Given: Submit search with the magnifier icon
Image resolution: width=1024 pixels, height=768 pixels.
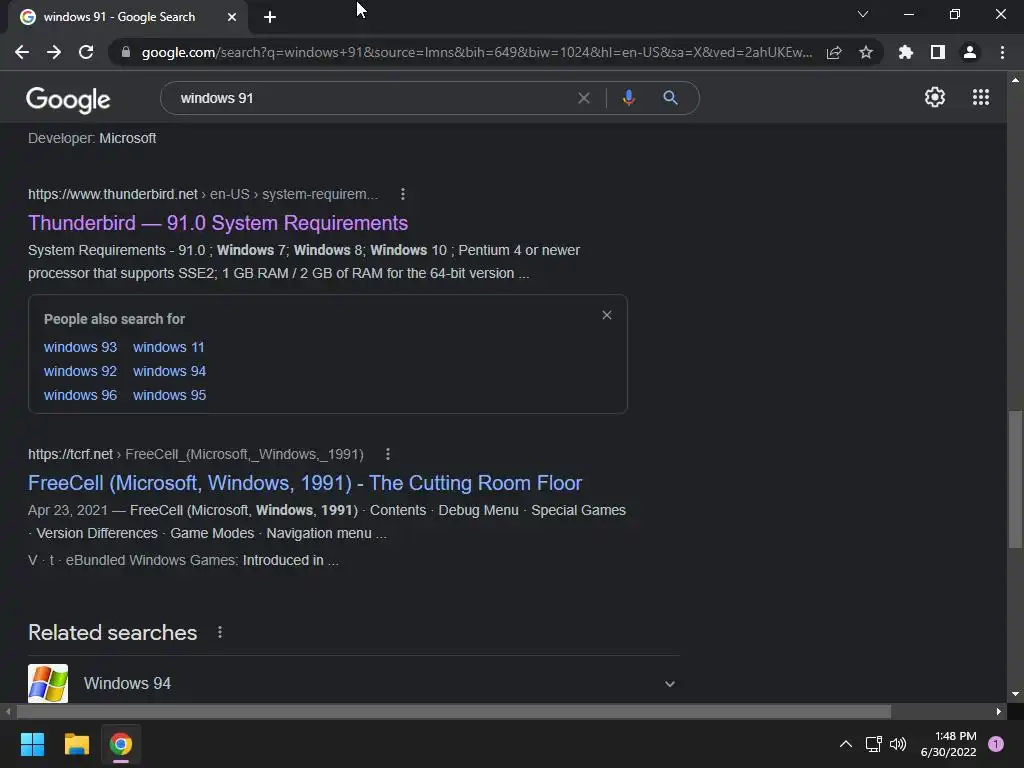Looking at the screenshot, I should [671, 98].
